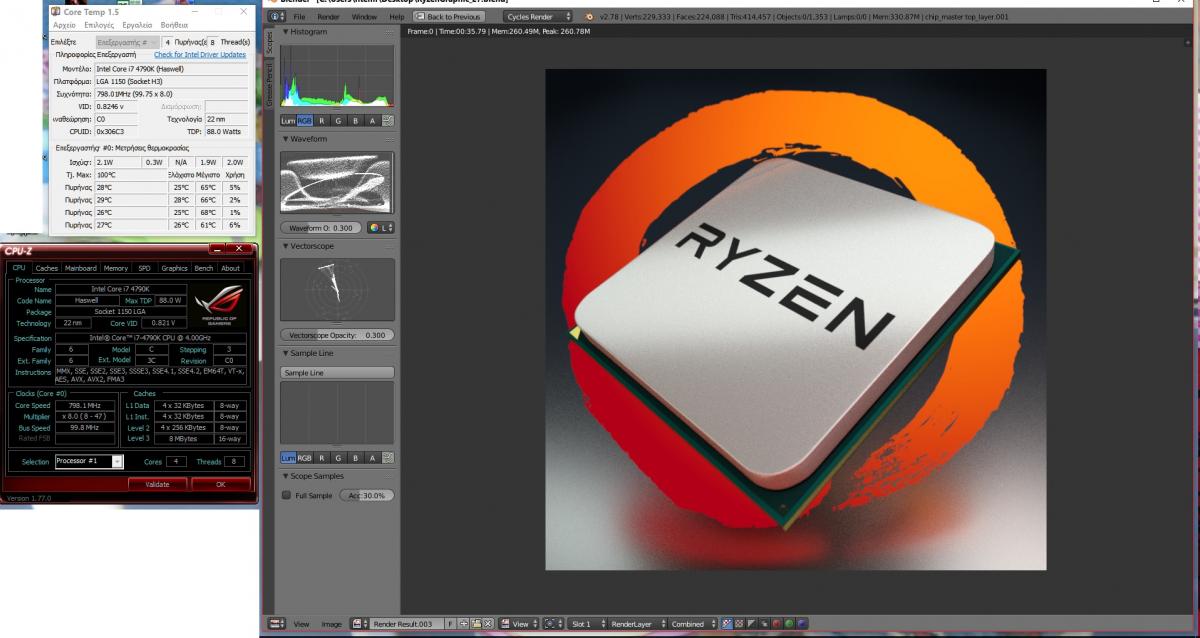Show only R channel in Histogram
Image resolution: width=1200 pixels, height=638 pixels.
pyautogui.click(x=322, y=121)
